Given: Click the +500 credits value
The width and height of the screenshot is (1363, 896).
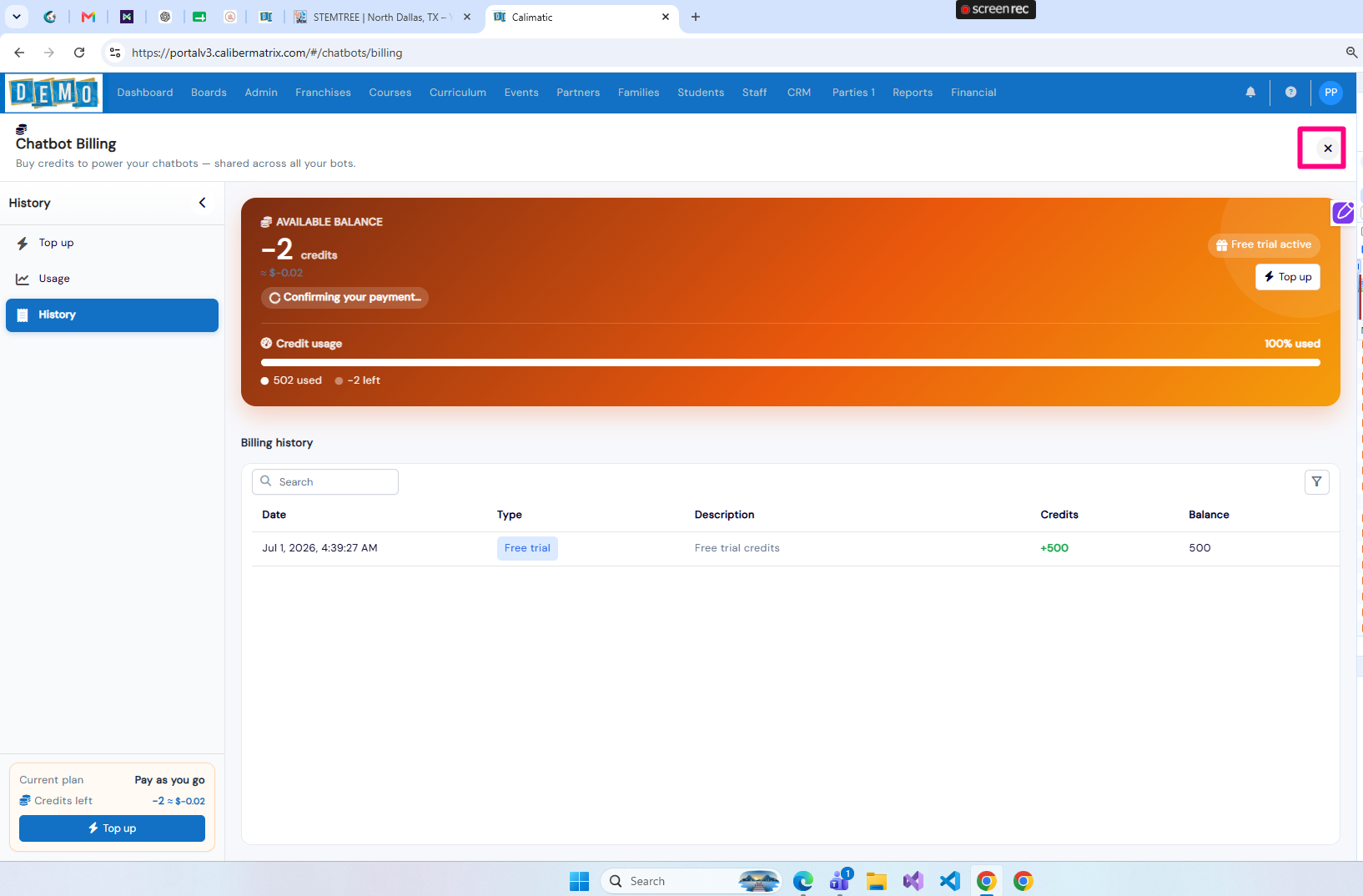Looking at the screenshot, I should (x=1054, y=548).
